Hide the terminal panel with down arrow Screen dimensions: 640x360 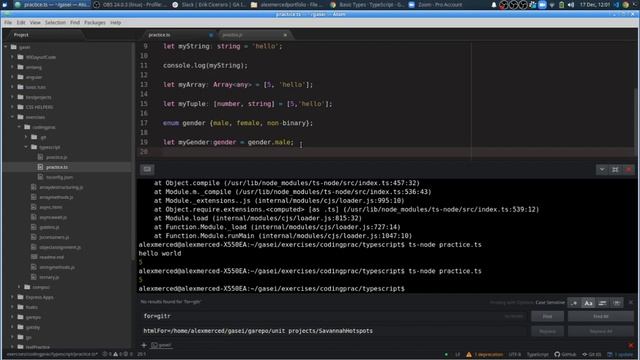(x=602, y=169)
